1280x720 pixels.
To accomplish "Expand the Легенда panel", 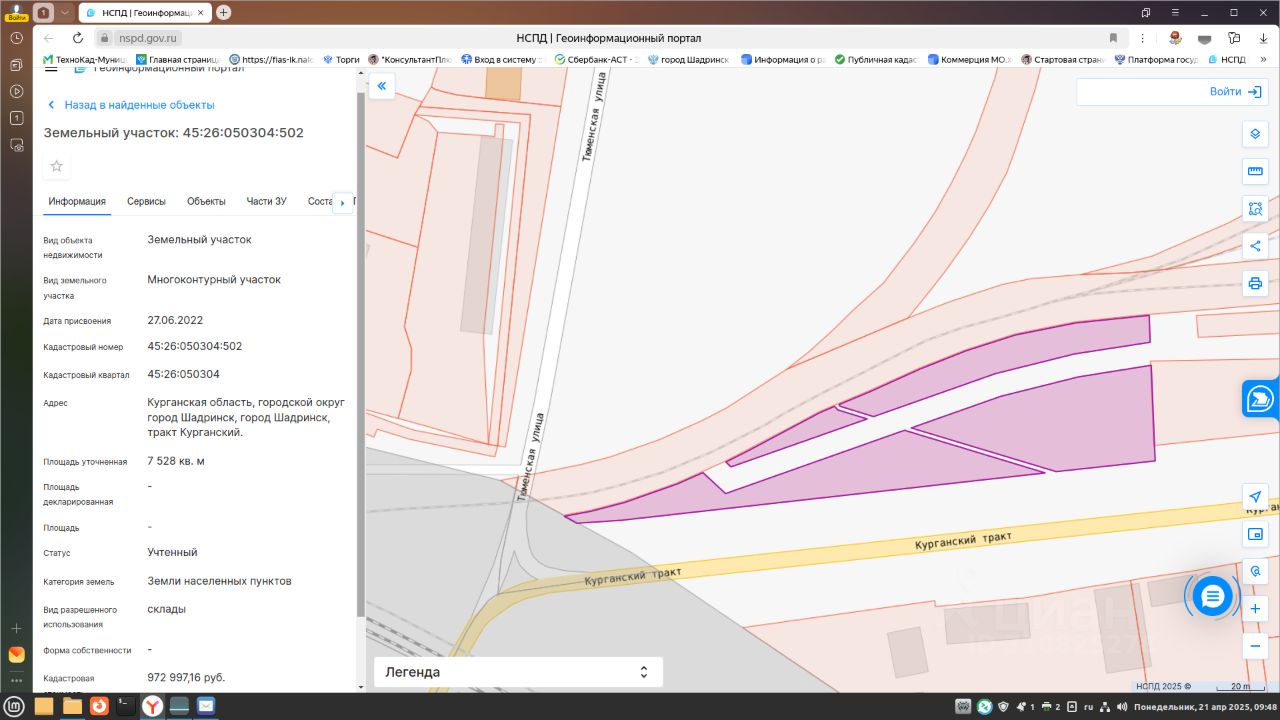I will tap(518, 672).
